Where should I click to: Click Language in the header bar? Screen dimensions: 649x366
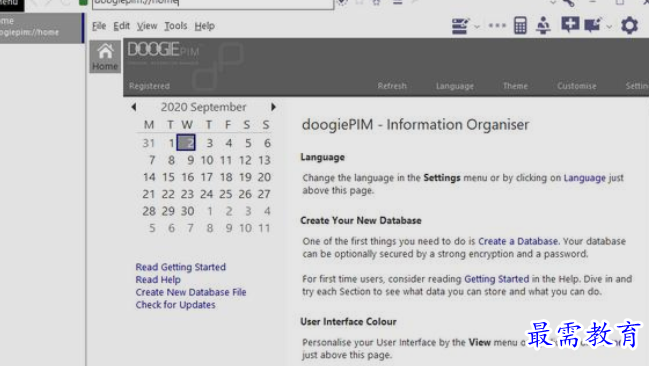pyautogui.click(x=454, y=86)
